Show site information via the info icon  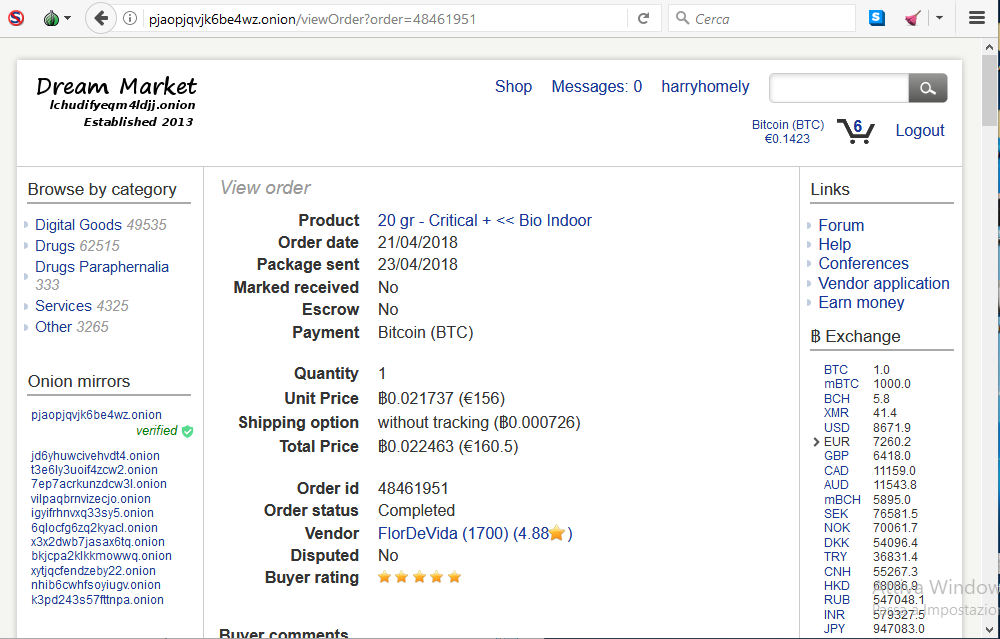pos(129,18)
